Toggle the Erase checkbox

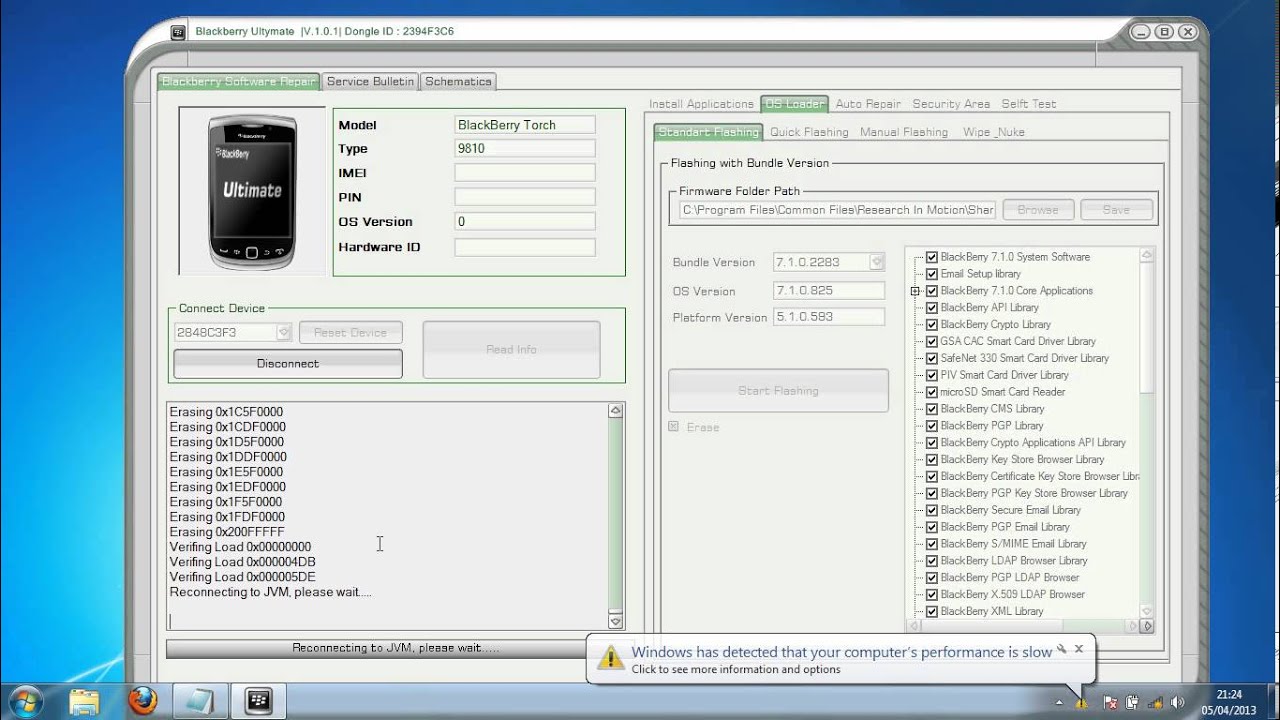click(x=674, y=427)
